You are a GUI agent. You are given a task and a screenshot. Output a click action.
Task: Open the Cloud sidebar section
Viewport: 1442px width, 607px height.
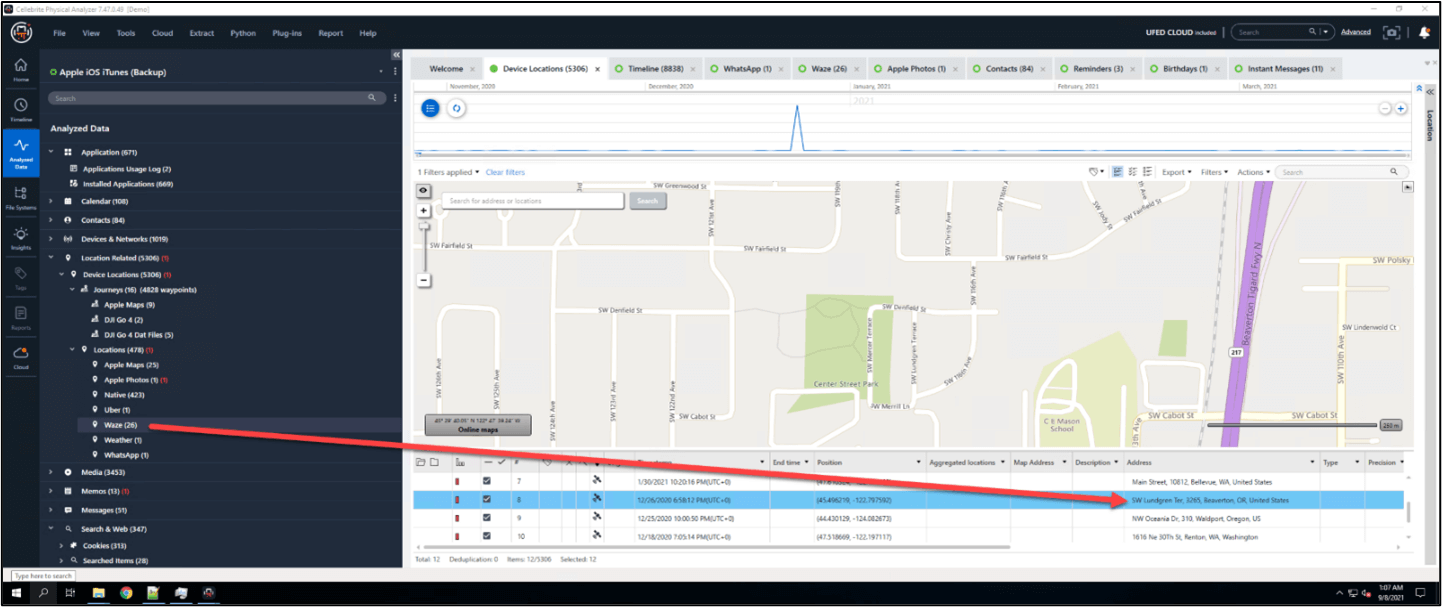pyautogui.click(x=20, y=357)
